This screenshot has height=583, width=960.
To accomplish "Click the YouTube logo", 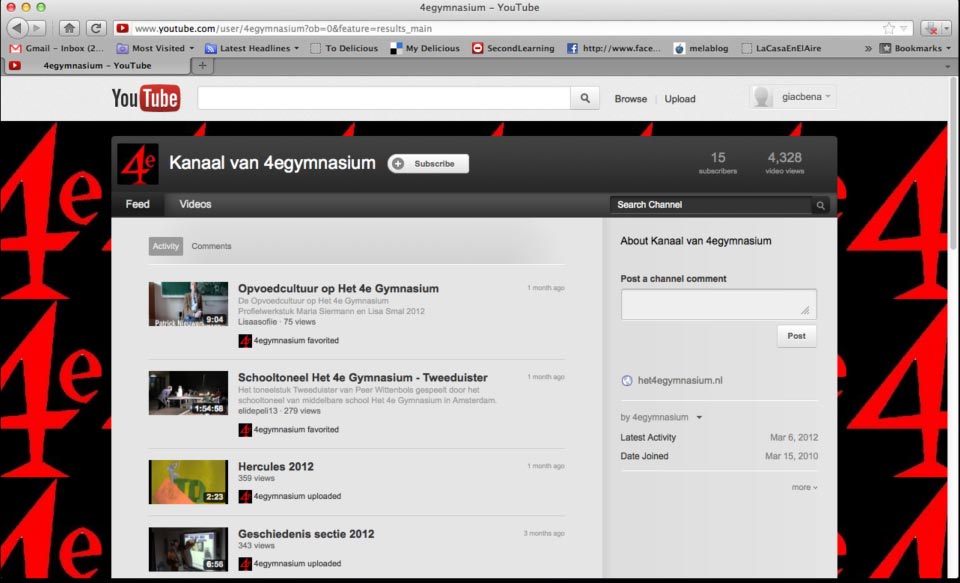I will pyautogui.click(x=146, y=98).
